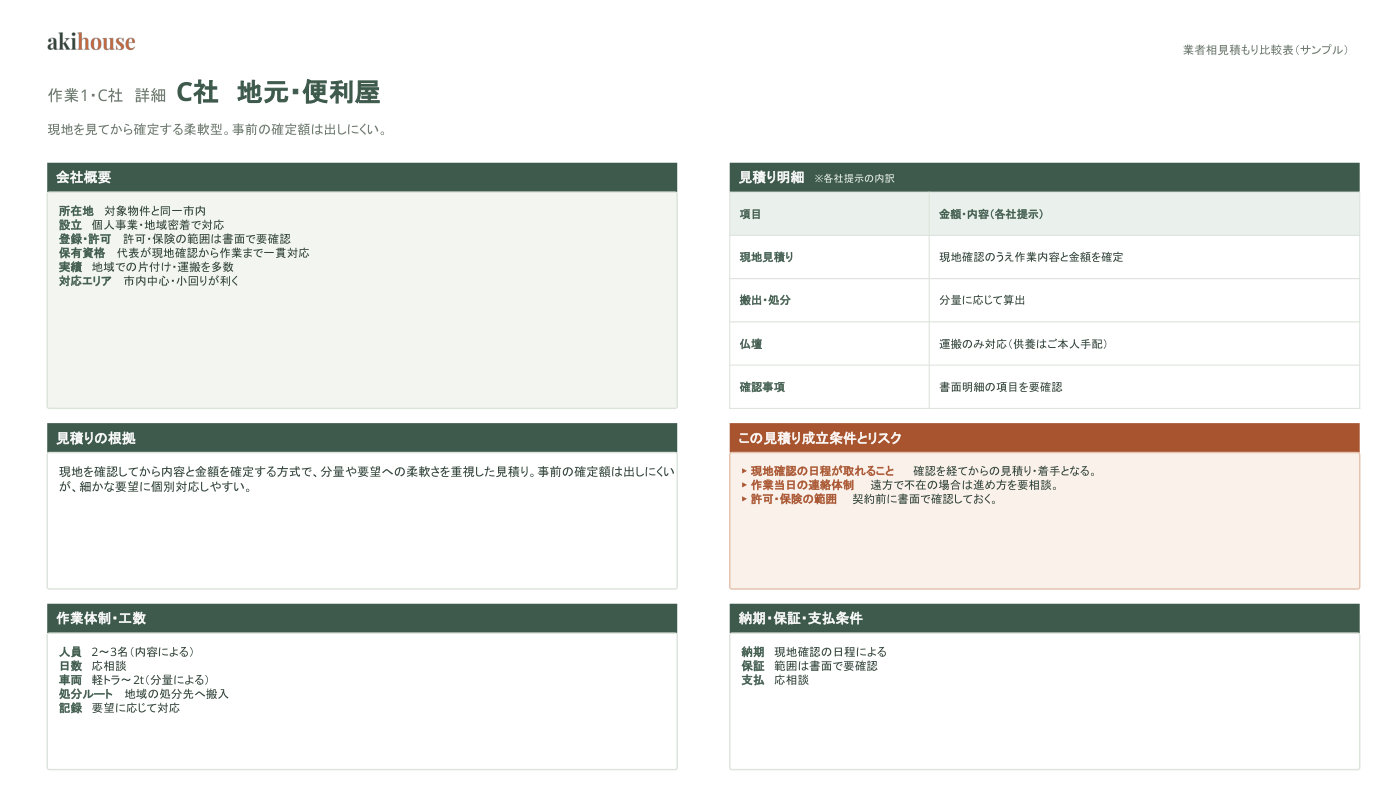Click the 業者相見積もり比較表(サンプル) header text
This screenshot has height=788, width=1400.
tap(1266, 49)
